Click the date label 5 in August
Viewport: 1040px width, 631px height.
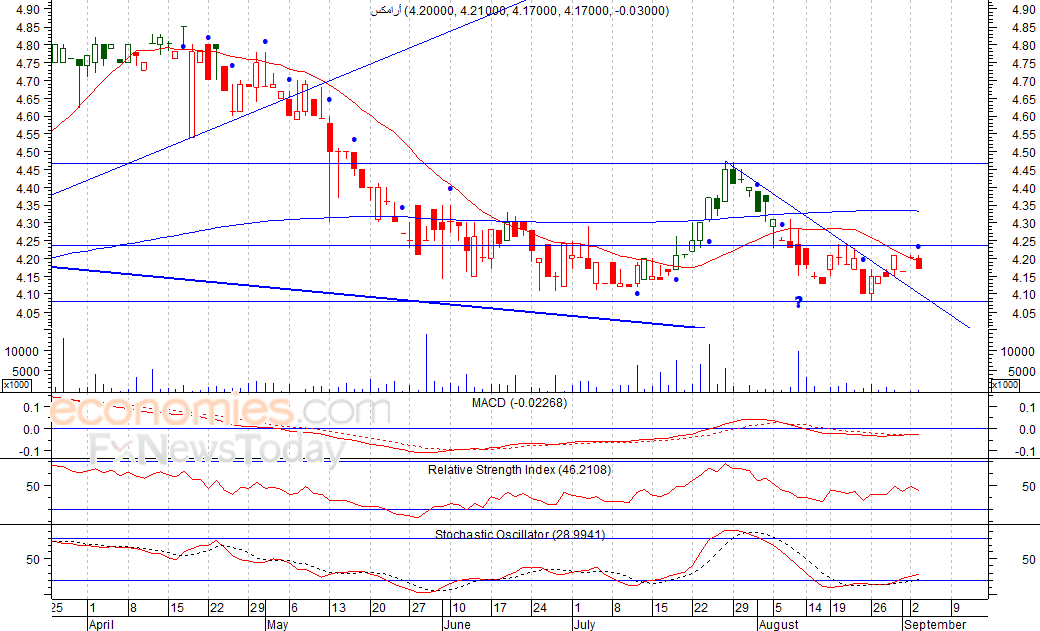(778, 608)
